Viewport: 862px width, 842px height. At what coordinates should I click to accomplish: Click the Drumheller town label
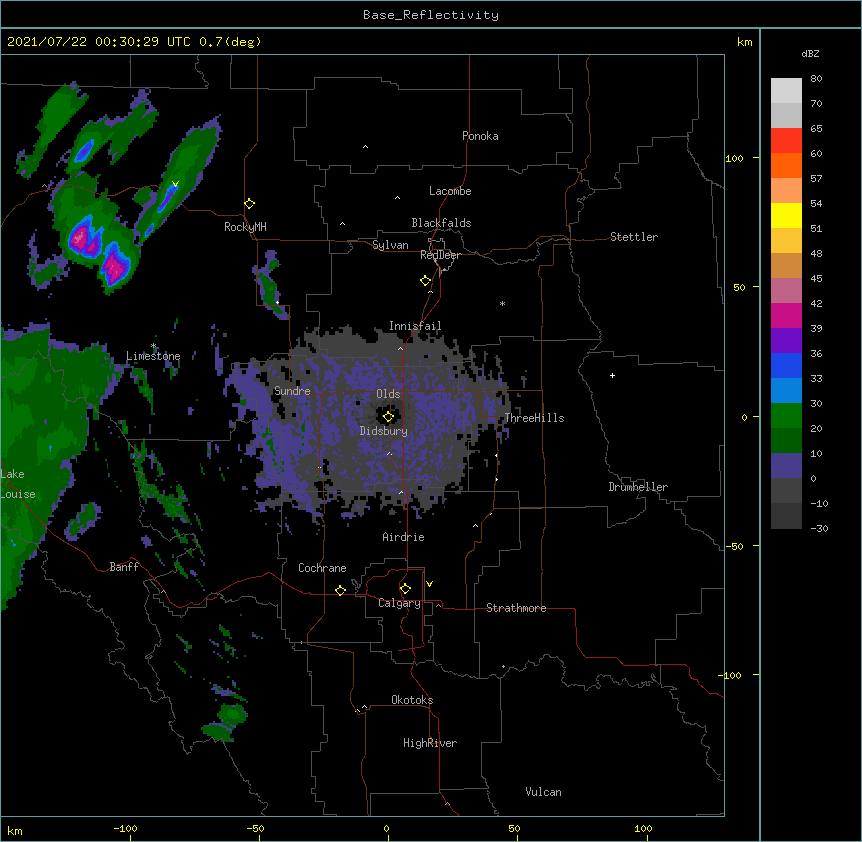click(x=638, y=487)
